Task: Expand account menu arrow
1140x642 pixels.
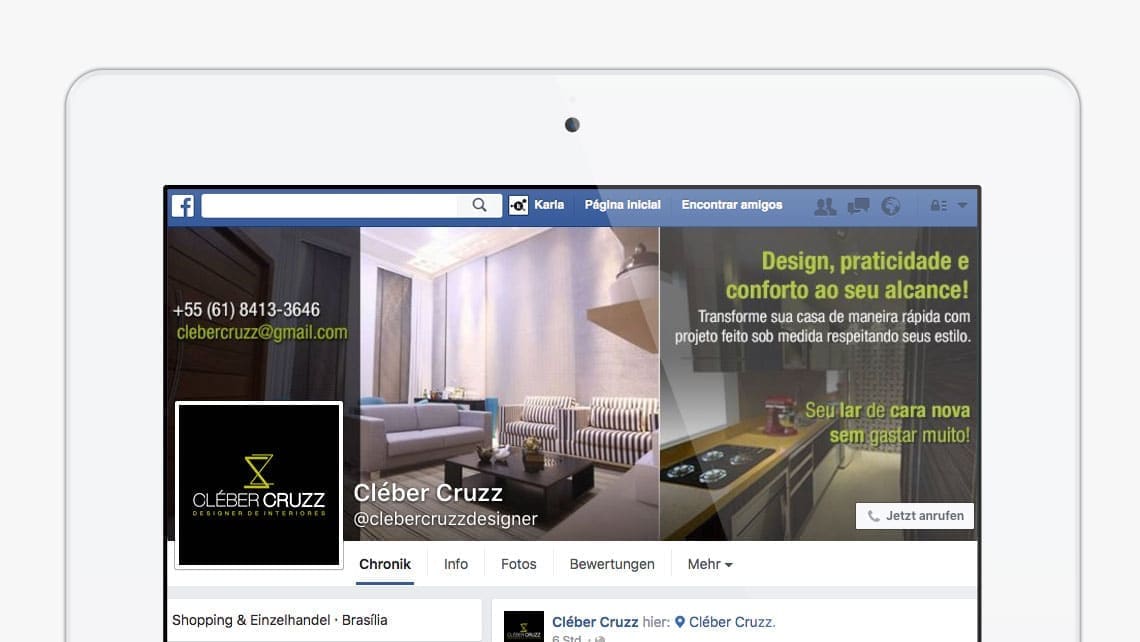Action: pyautogui.click(x=963, y=206)
